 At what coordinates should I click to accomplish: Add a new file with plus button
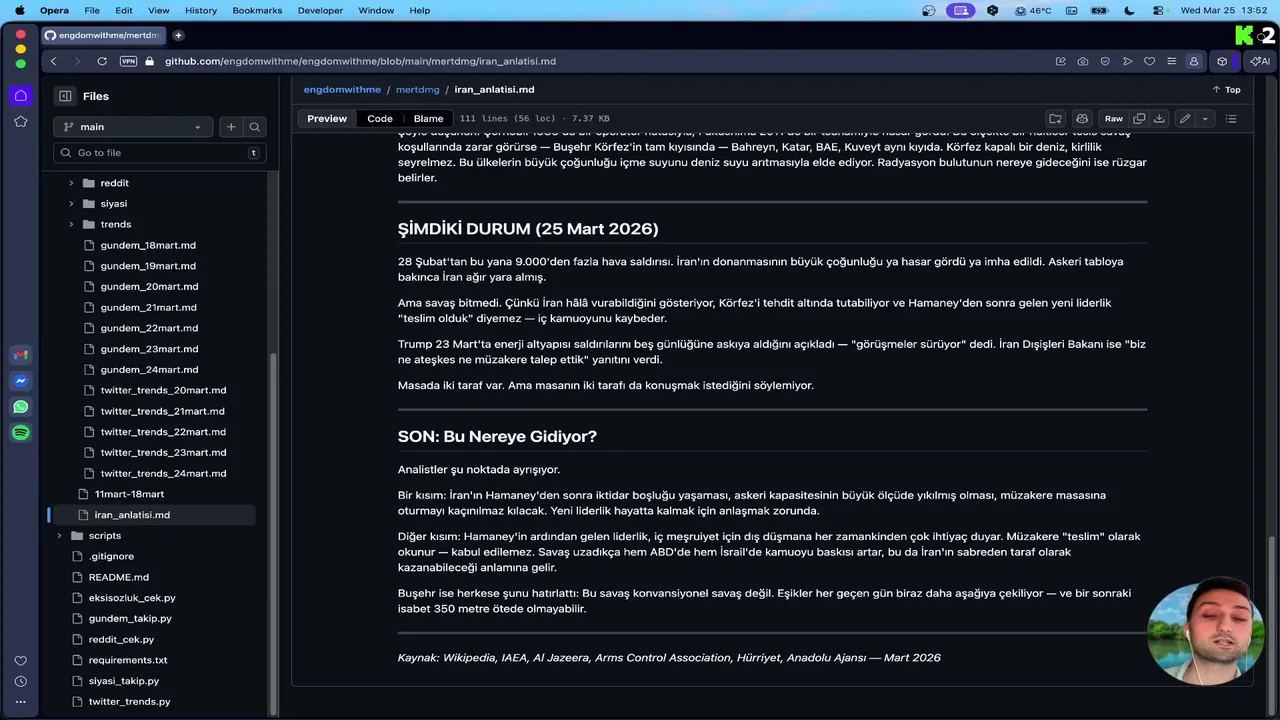coord(231,127)
